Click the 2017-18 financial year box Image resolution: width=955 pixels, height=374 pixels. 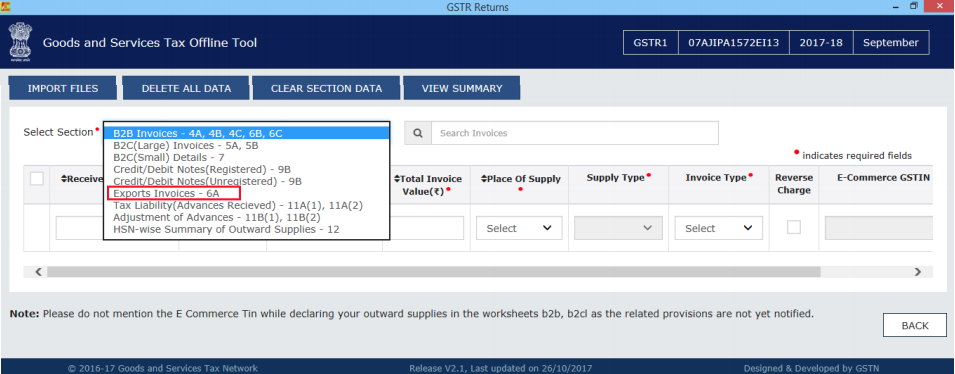click(822, 43)
